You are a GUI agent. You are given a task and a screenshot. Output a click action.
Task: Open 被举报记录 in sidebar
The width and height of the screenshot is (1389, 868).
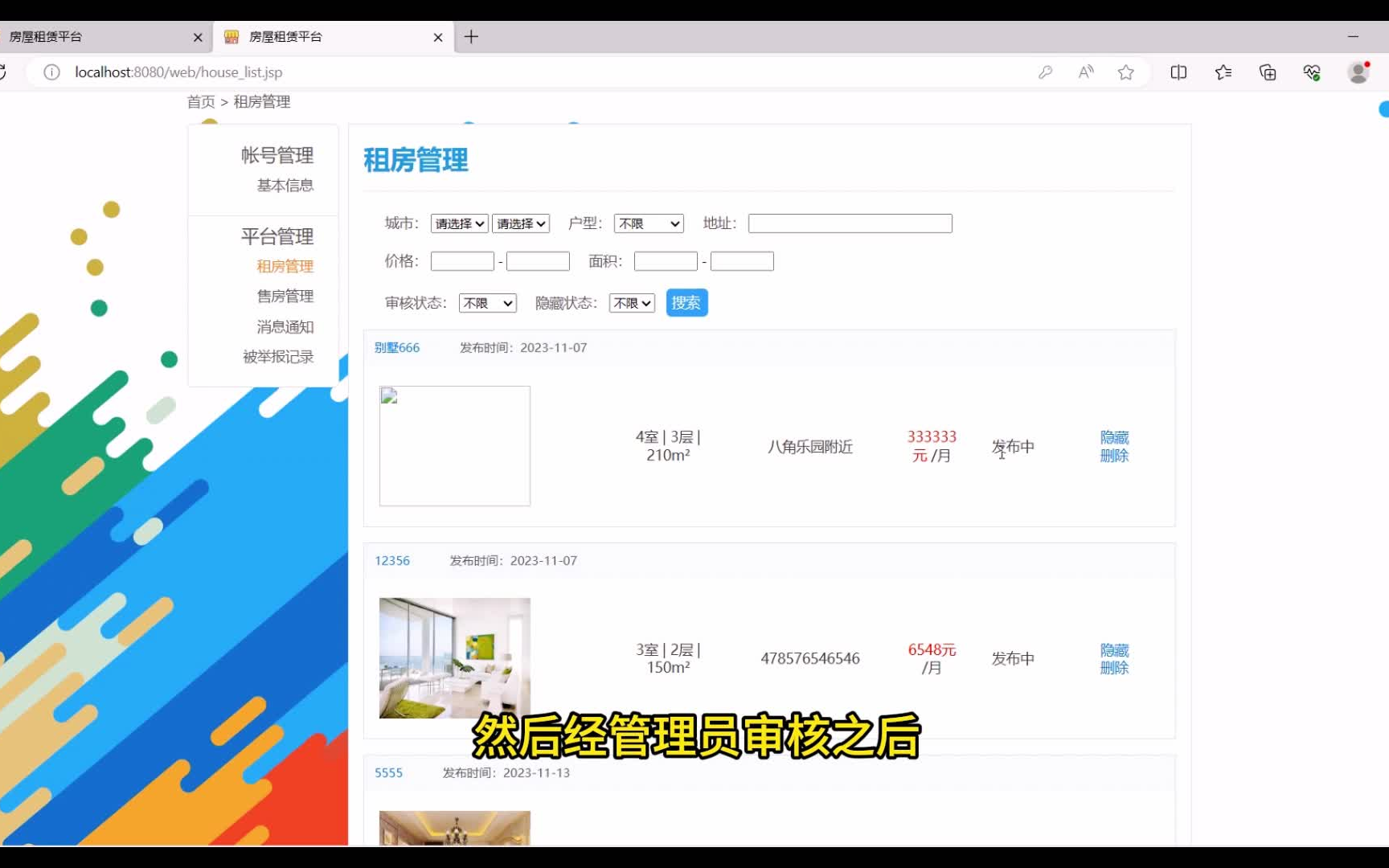[278, 357]
